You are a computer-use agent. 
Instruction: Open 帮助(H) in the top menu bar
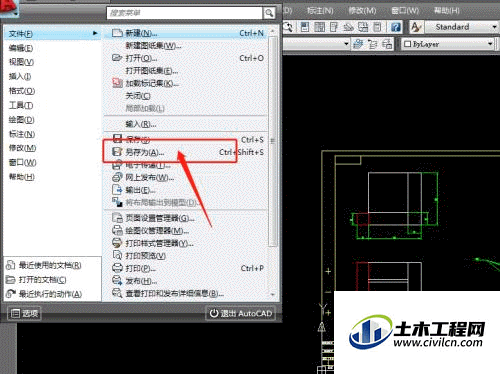pyautogui.click(x=447, y=10)
